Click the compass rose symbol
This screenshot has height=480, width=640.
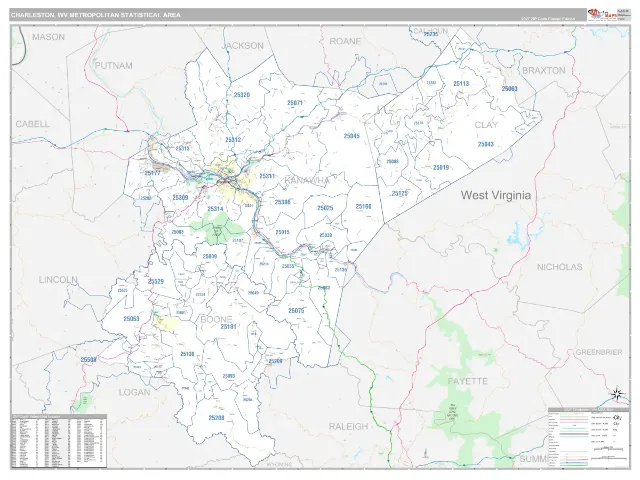(x=617, y=394)
